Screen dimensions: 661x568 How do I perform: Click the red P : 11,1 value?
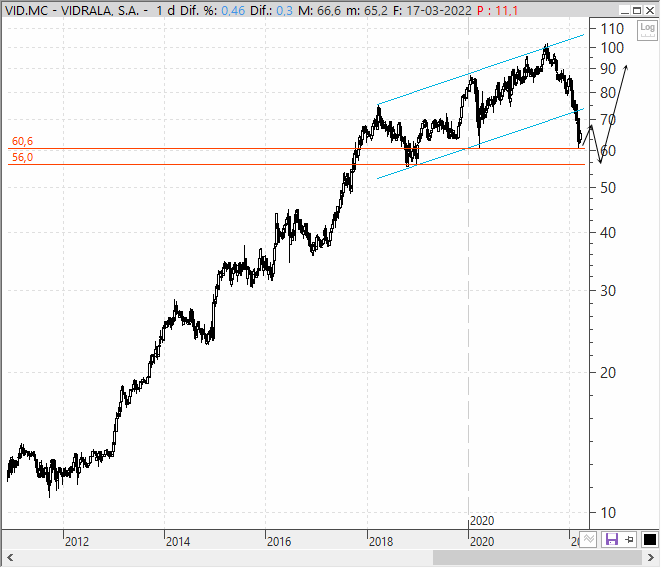[497, 11]
